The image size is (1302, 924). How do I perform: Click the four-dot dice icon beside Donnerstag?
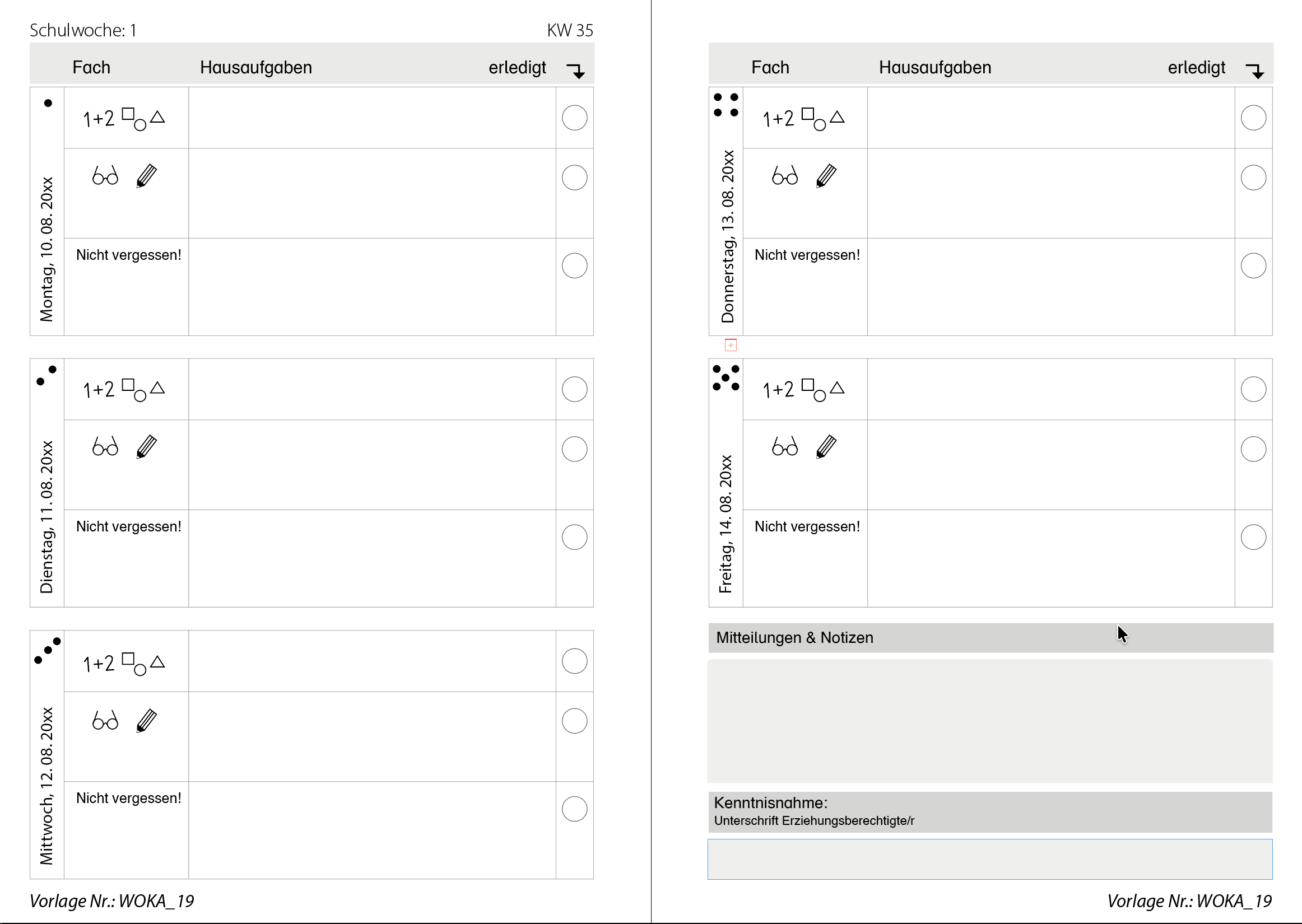coord(726,105)
